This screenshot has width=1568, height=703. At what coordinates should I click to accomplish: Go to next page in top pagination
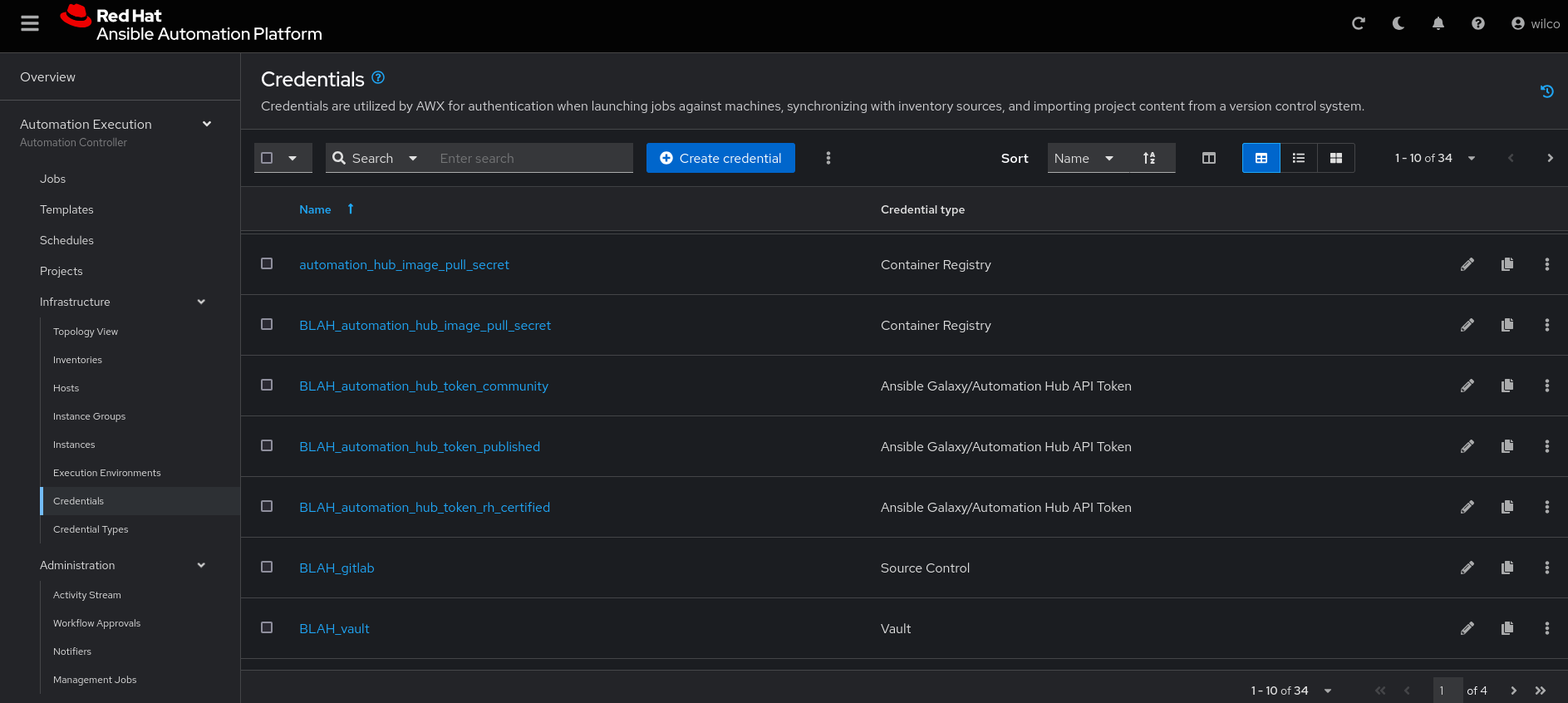tap(1550, 158)
